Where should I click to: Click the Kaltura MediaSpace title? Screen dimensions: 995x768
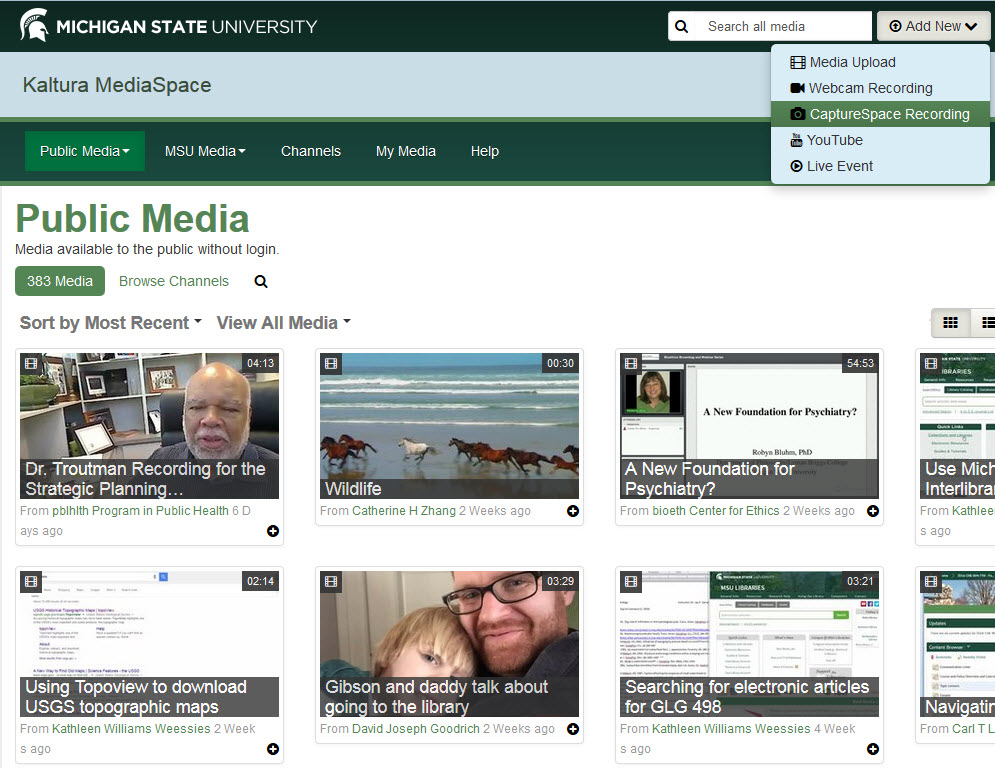click(117, 85)
